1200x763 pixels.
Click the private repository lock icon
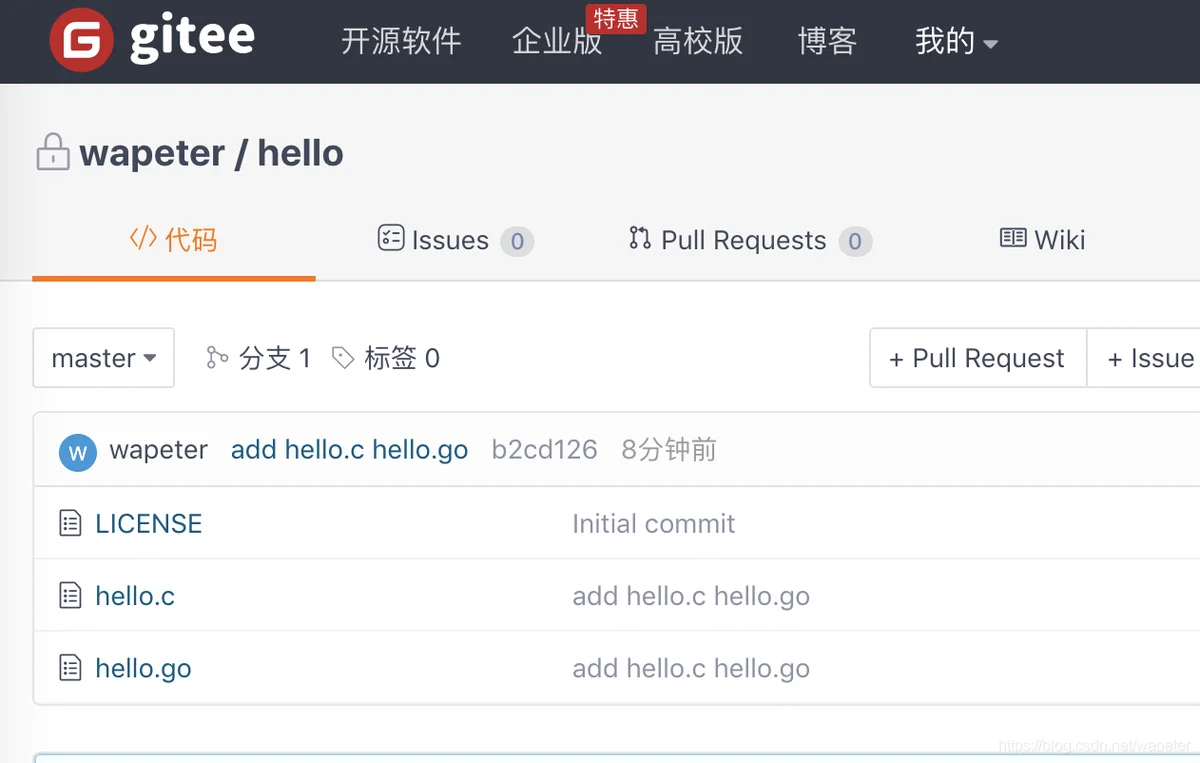[53, 152]
